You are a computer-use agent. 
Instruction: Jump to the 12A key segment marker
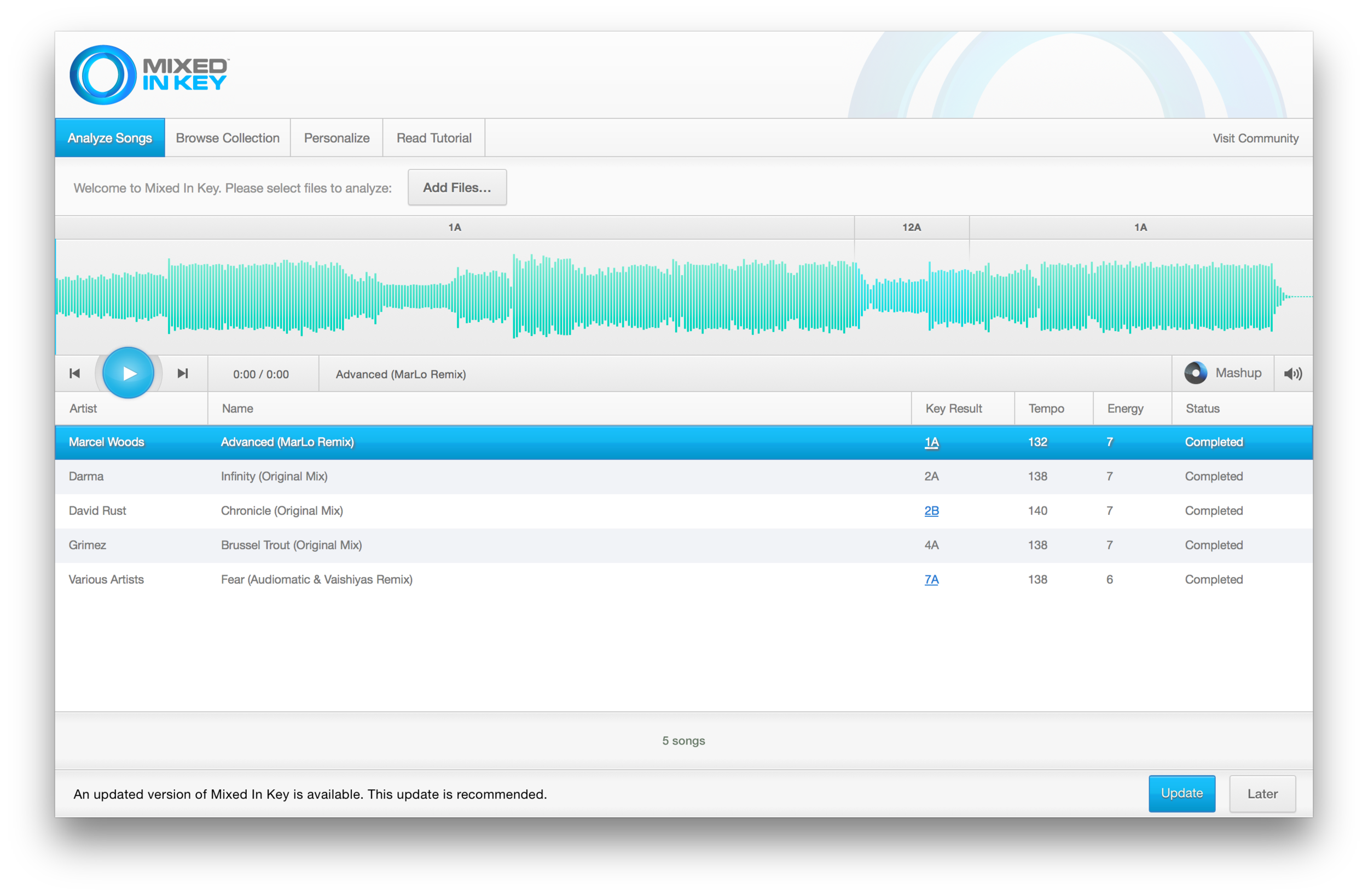pos(912,228)
